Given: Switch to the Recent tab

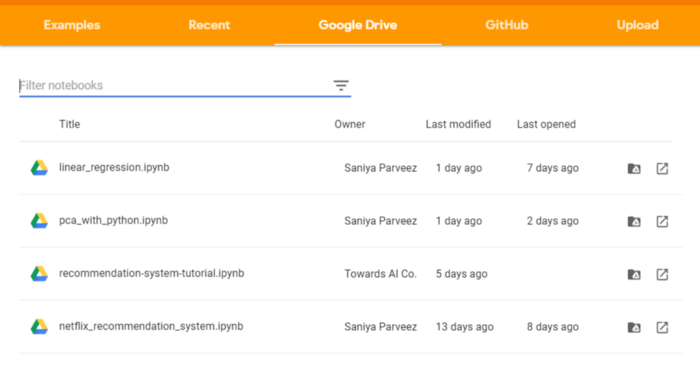Looking at the screenshot, I should (209, 25).
